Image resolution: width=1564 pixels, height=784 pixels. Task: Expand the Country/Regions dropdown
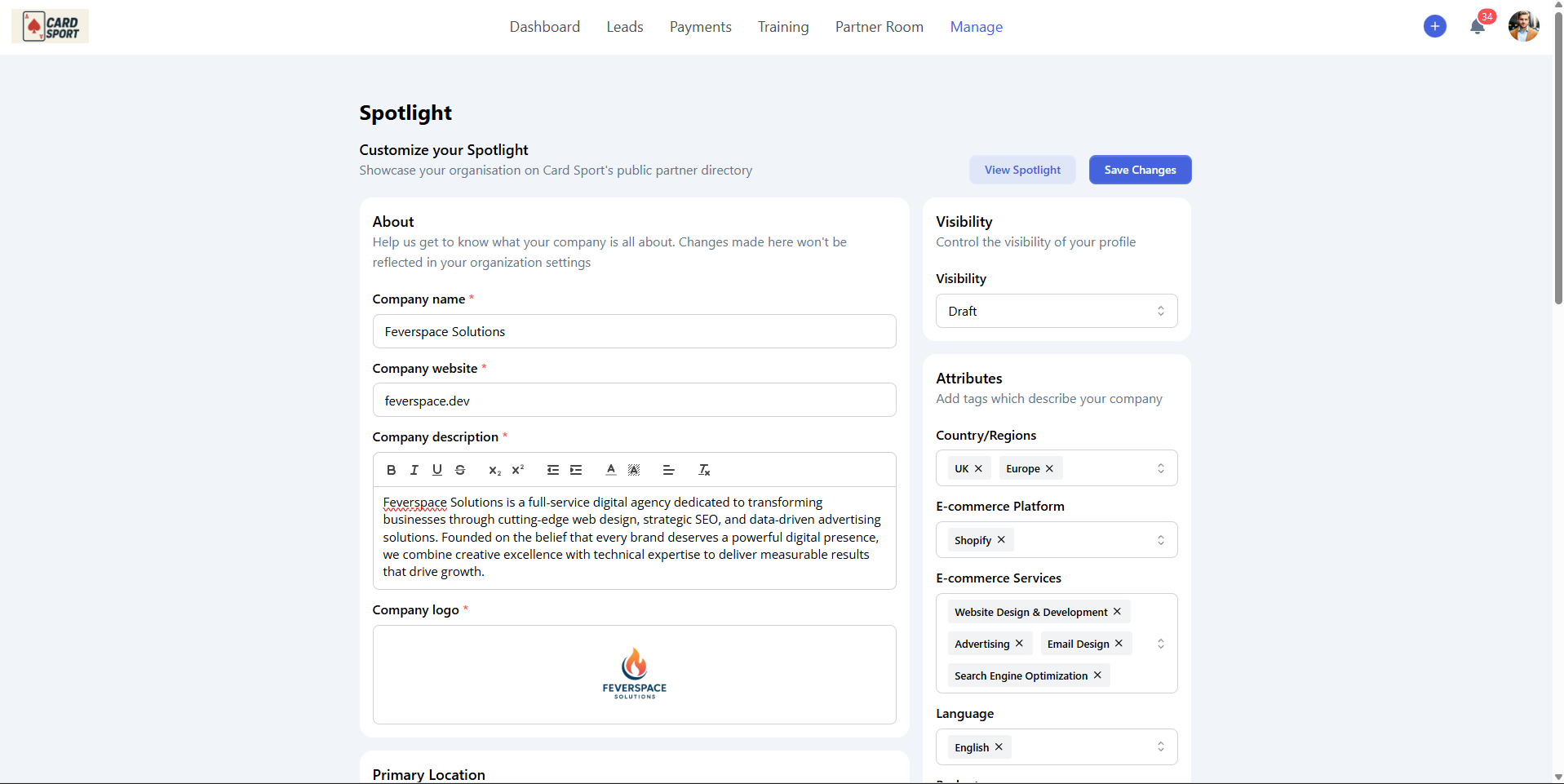click(x=1160, y=468)
